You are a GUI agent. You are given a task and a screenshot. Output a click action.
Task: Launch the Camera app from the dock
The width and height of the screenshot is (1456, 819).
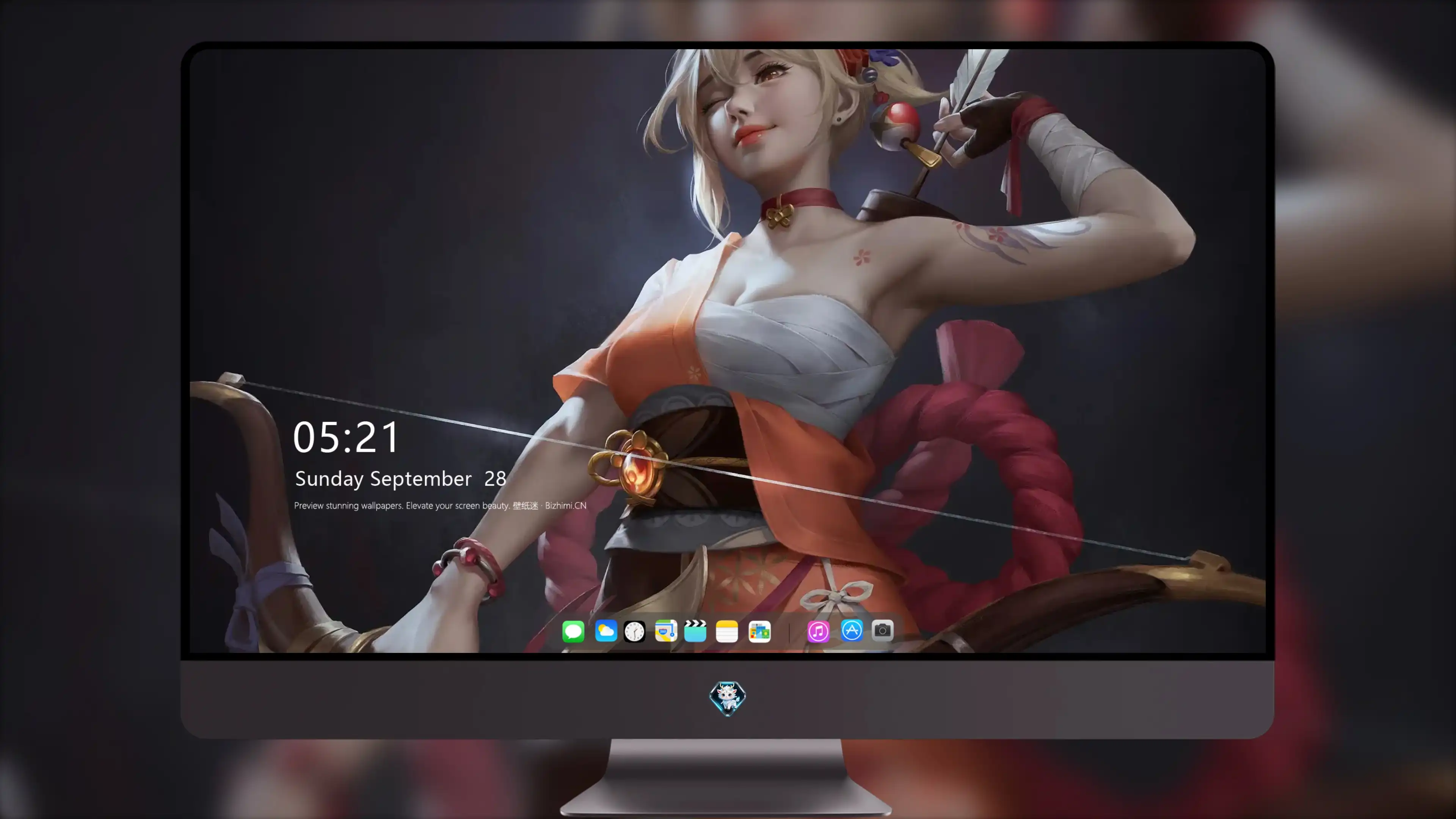882,630
